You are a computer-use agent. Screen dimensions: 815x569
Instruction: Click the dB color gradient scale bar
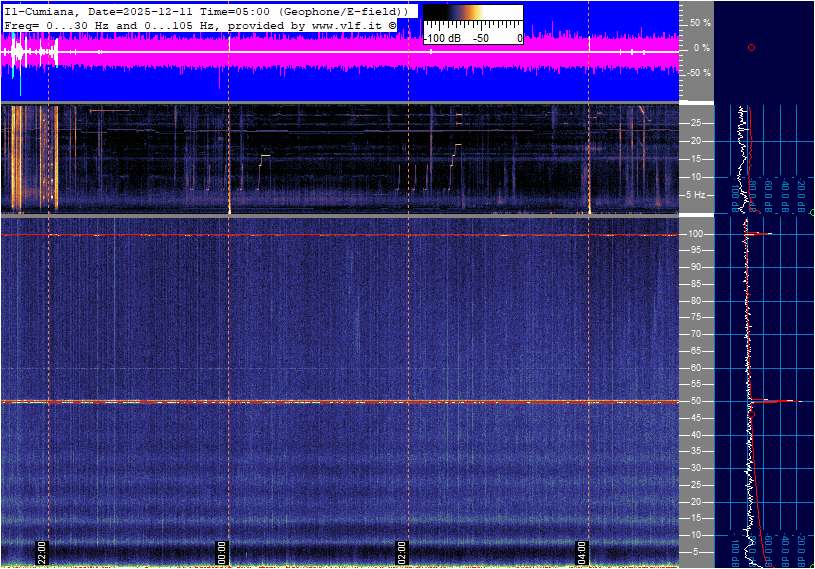pos(472,19)
